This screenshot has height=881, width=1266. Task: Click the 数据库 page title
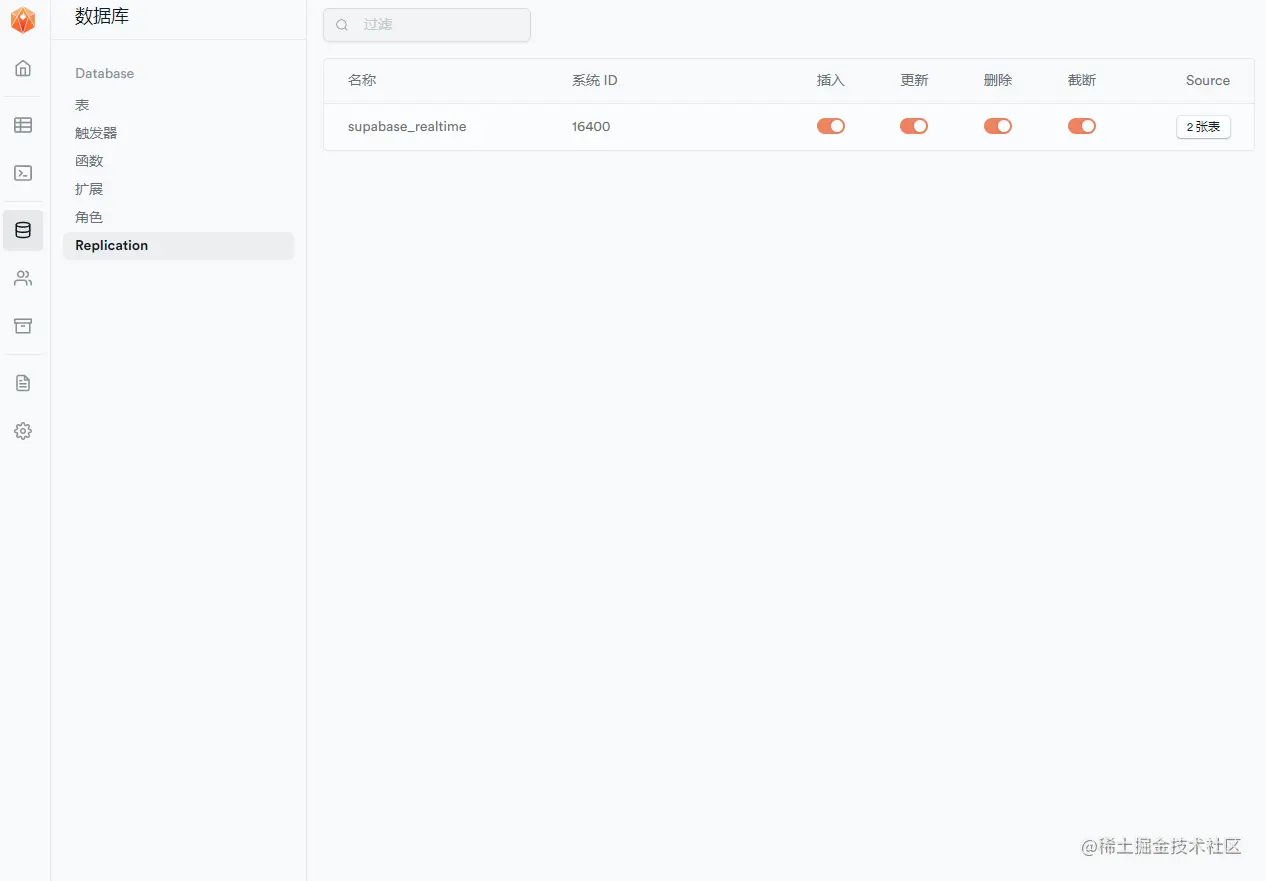pos(102,16)
